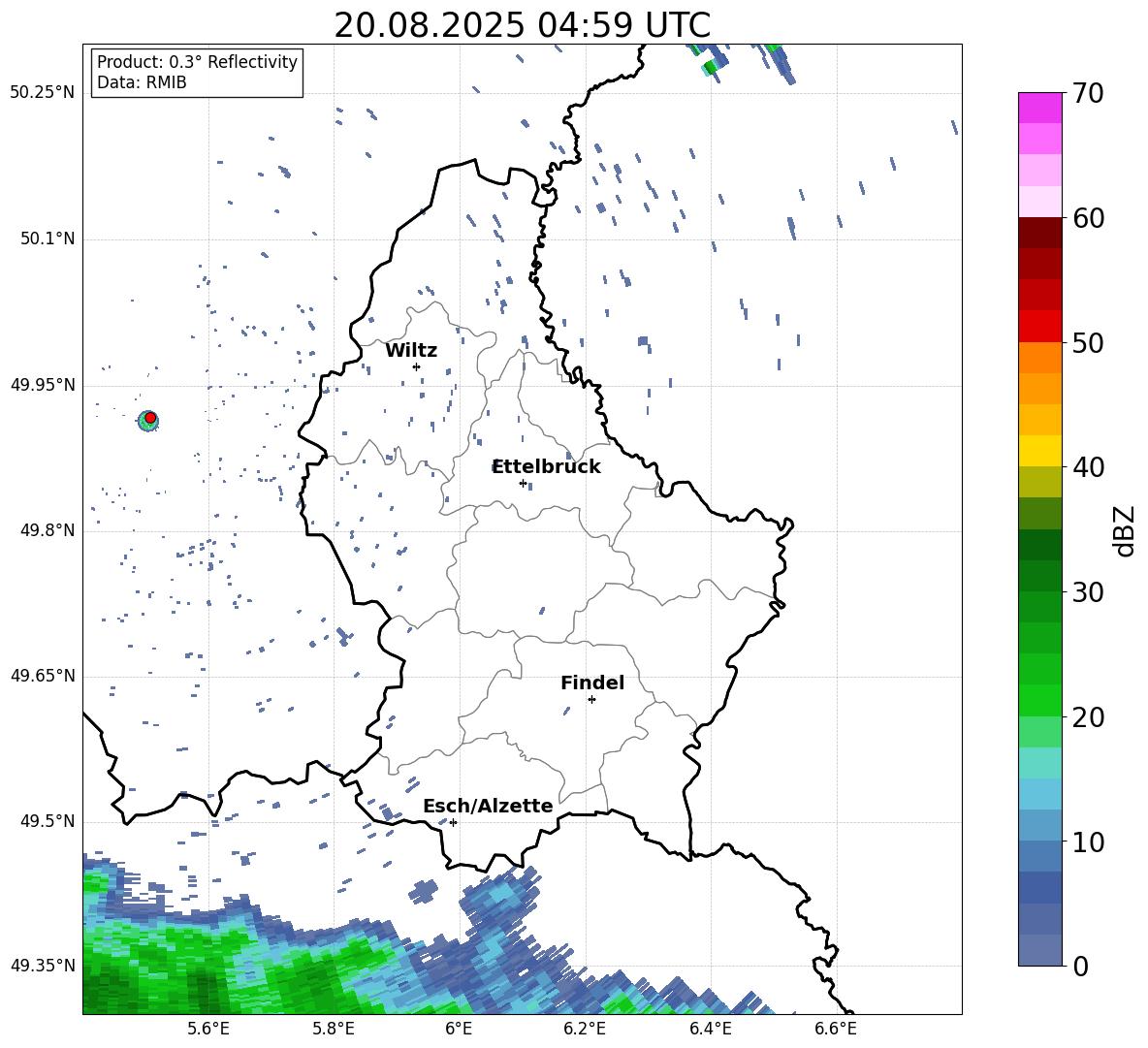Click the colorbar value 20
Image resolution: width=1148 pixels, height=1048 pixels.
tap(1088, 717)
